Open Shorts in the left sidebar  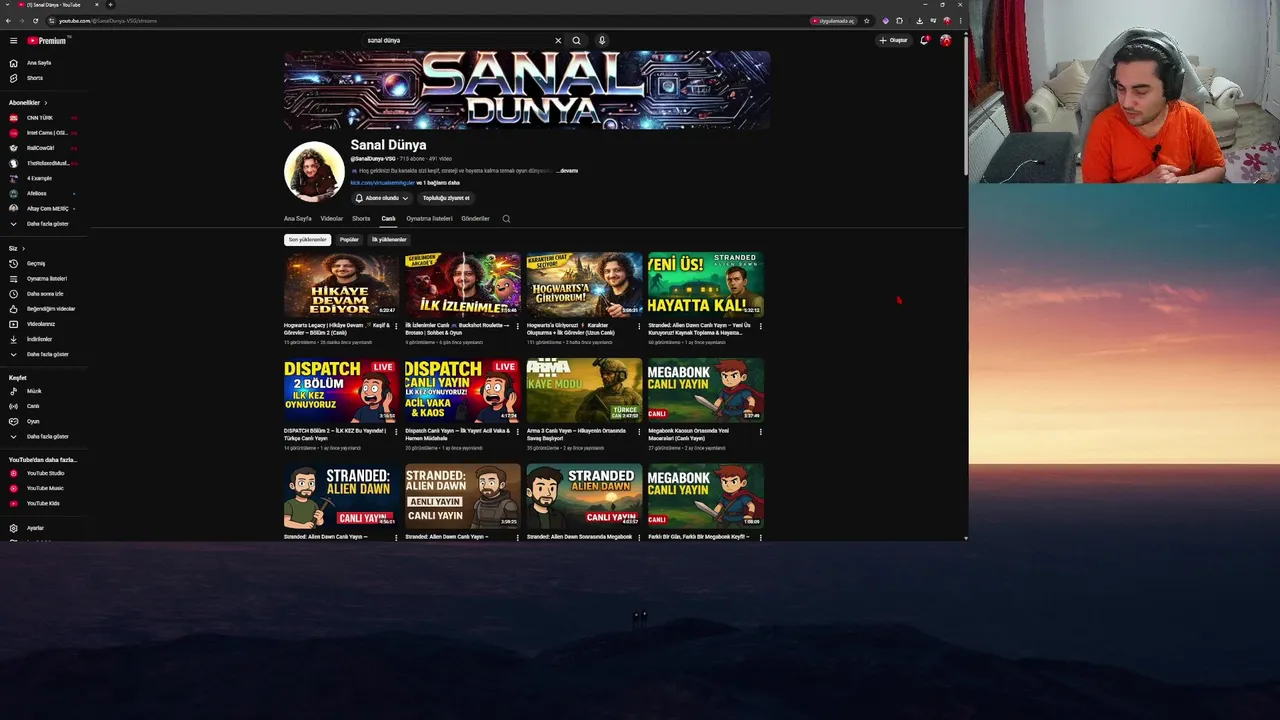35,78
